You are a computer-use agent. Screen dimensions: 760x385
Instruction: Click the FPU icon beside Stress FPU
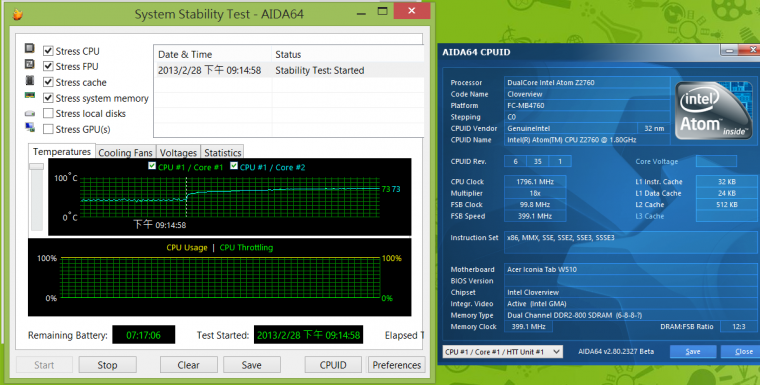click(30, 64)
